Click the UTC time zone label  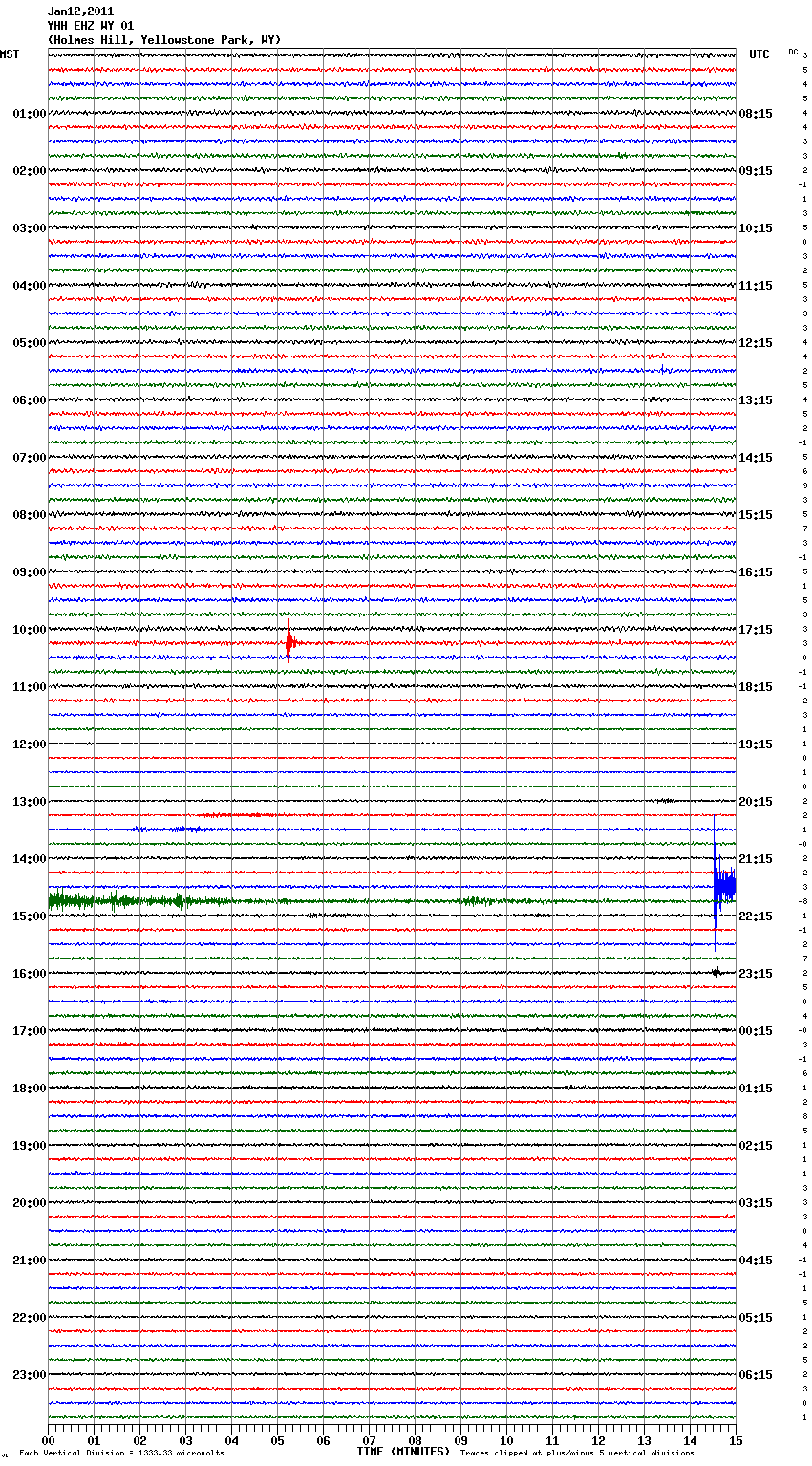coord(759,54)
